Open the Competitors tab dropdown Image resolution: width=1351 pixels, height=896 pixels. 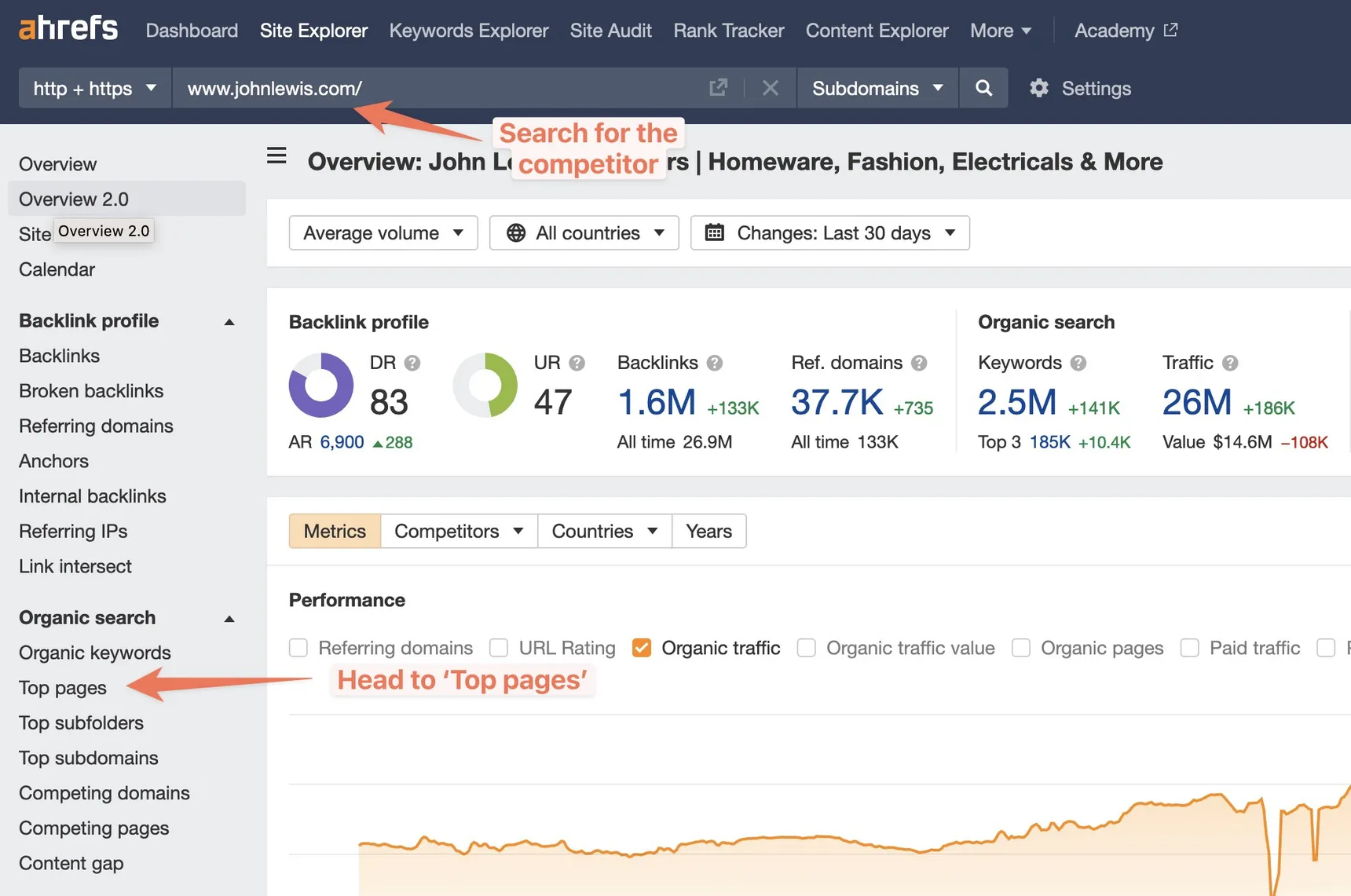pyautogui.click(x=459, y=532)
